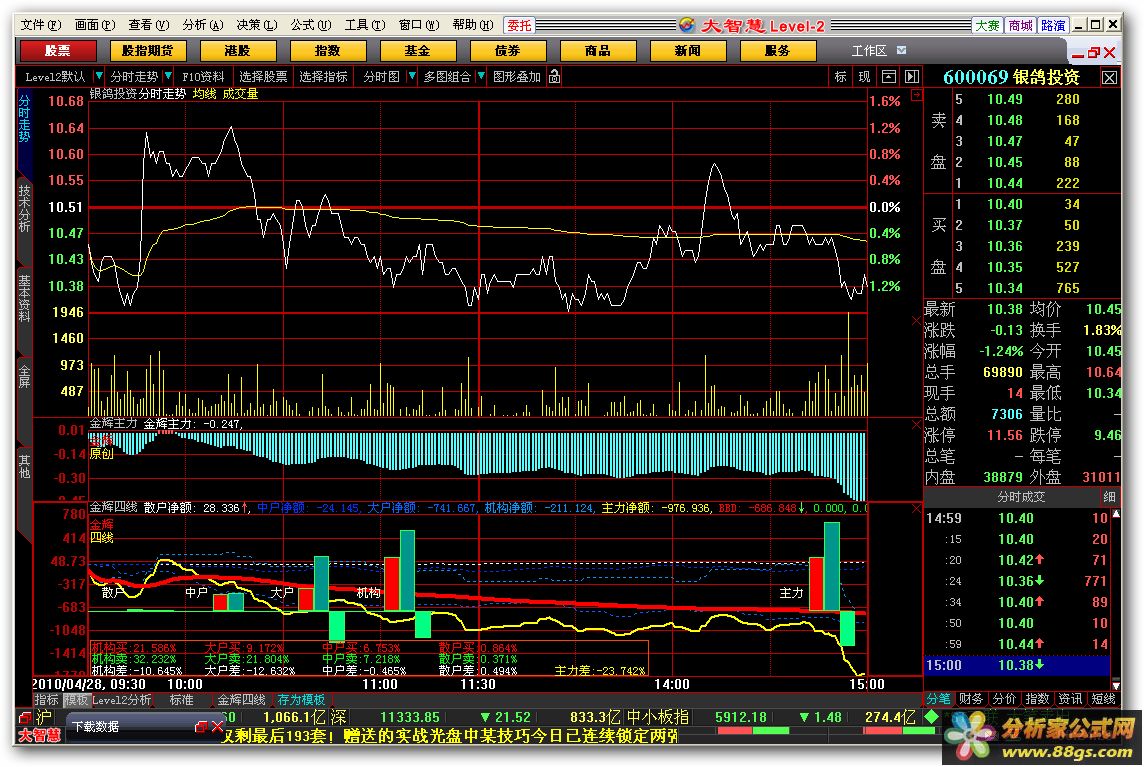Toggle the 全屏 fullscreen side tab
1144x767 pixels.
[x=25, y=376]
